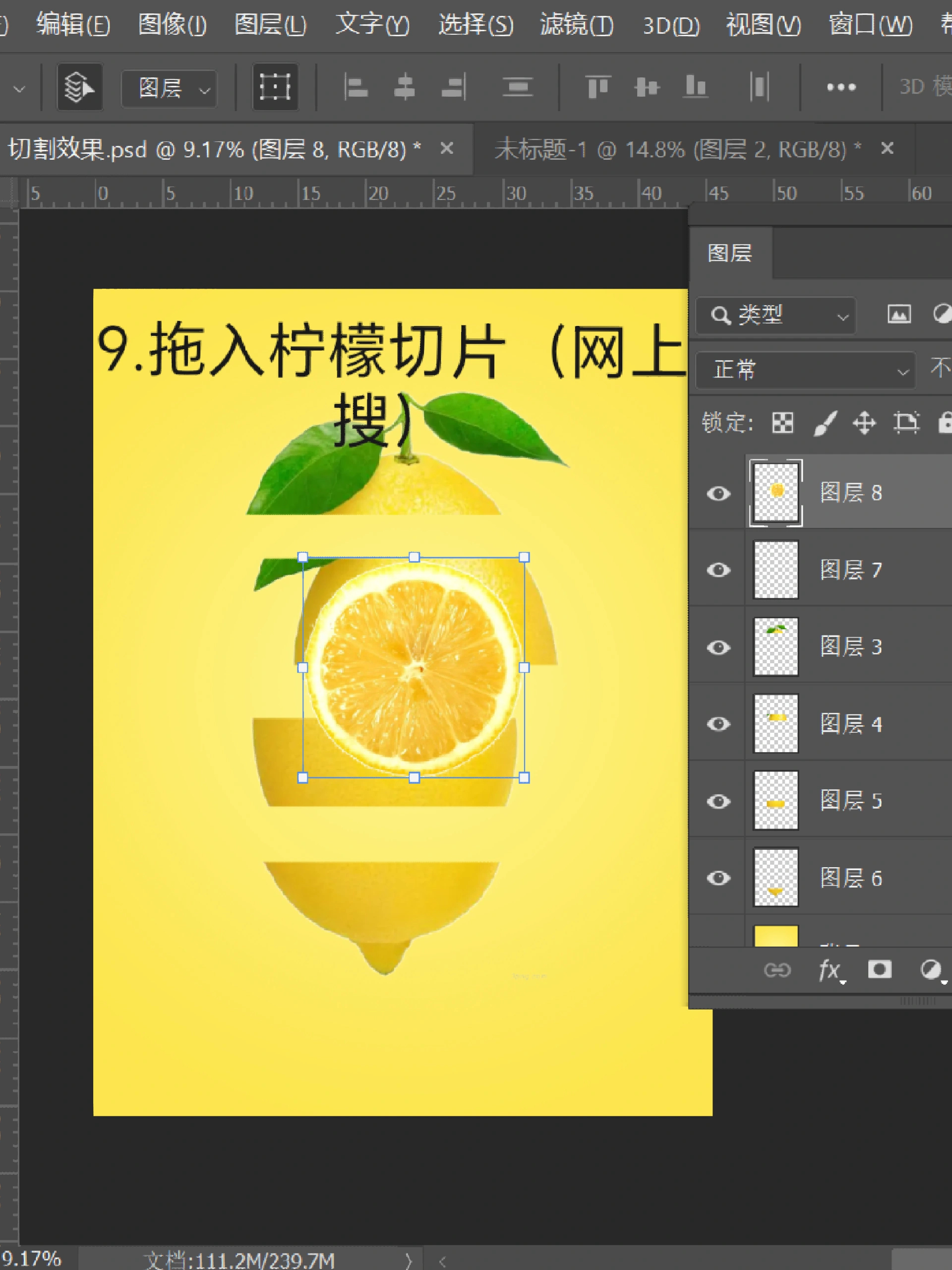
Task: Click align top edges in options bar
Action: [598, 87]
